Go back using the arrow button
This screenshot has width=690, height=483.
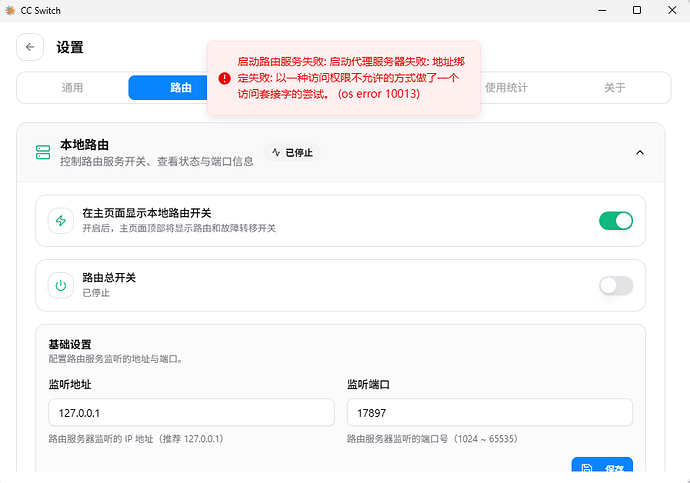pos(30,47)
